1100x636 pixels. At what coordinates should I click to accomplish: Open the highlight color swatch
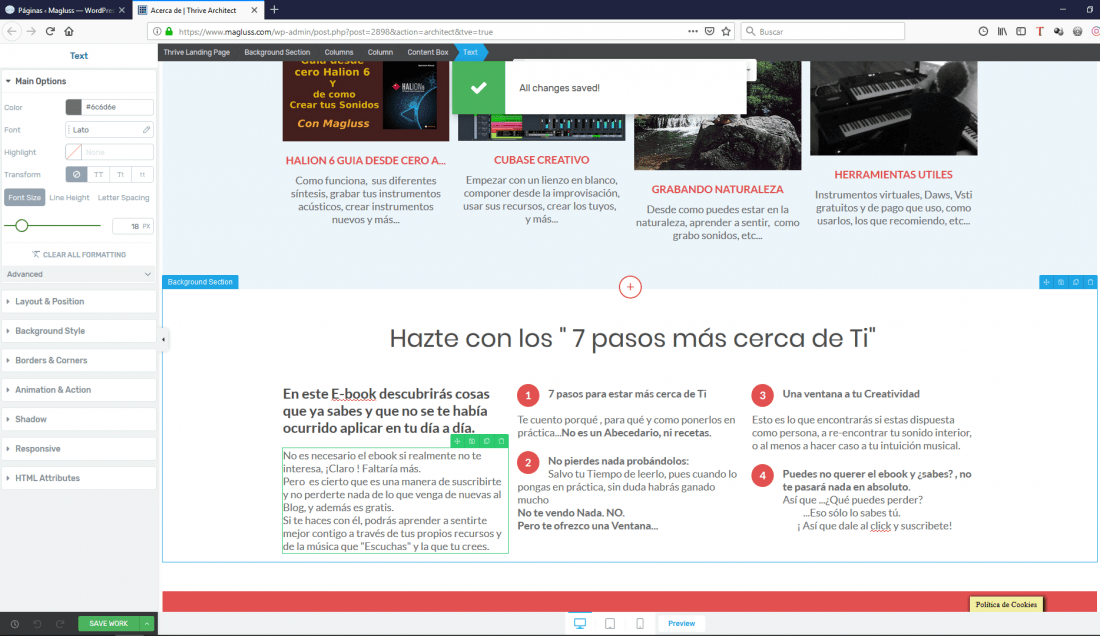coord(74,152)
